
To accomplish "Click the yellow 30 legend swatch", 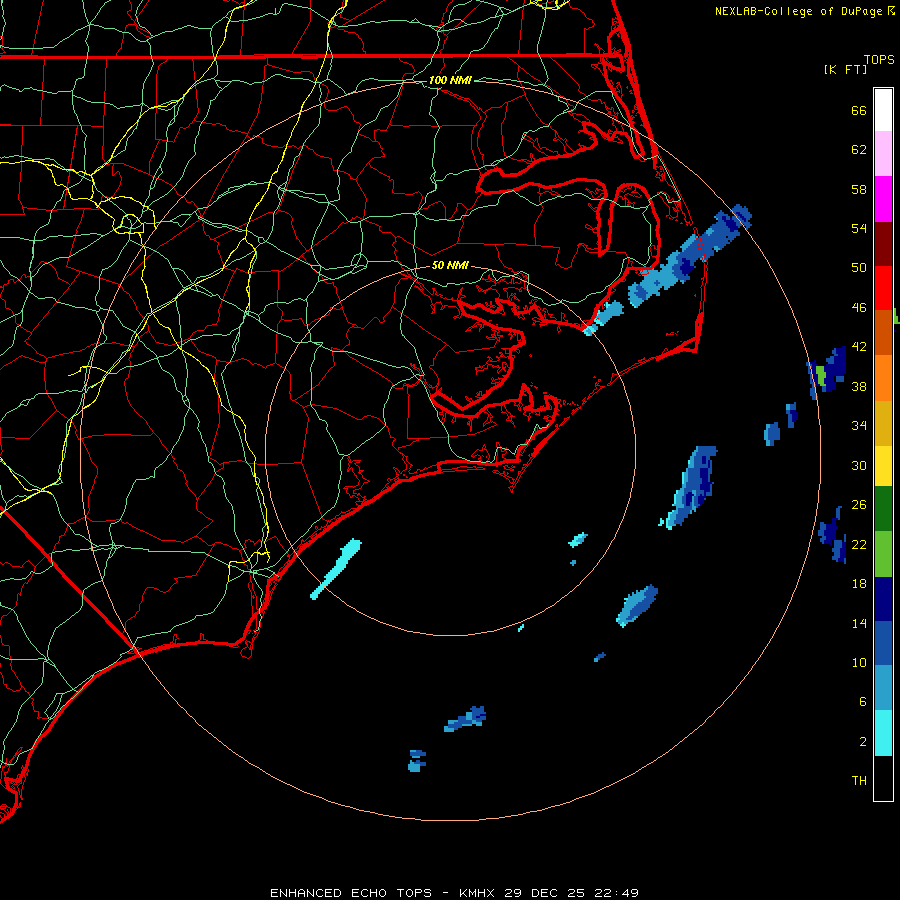I will (883, 465).
